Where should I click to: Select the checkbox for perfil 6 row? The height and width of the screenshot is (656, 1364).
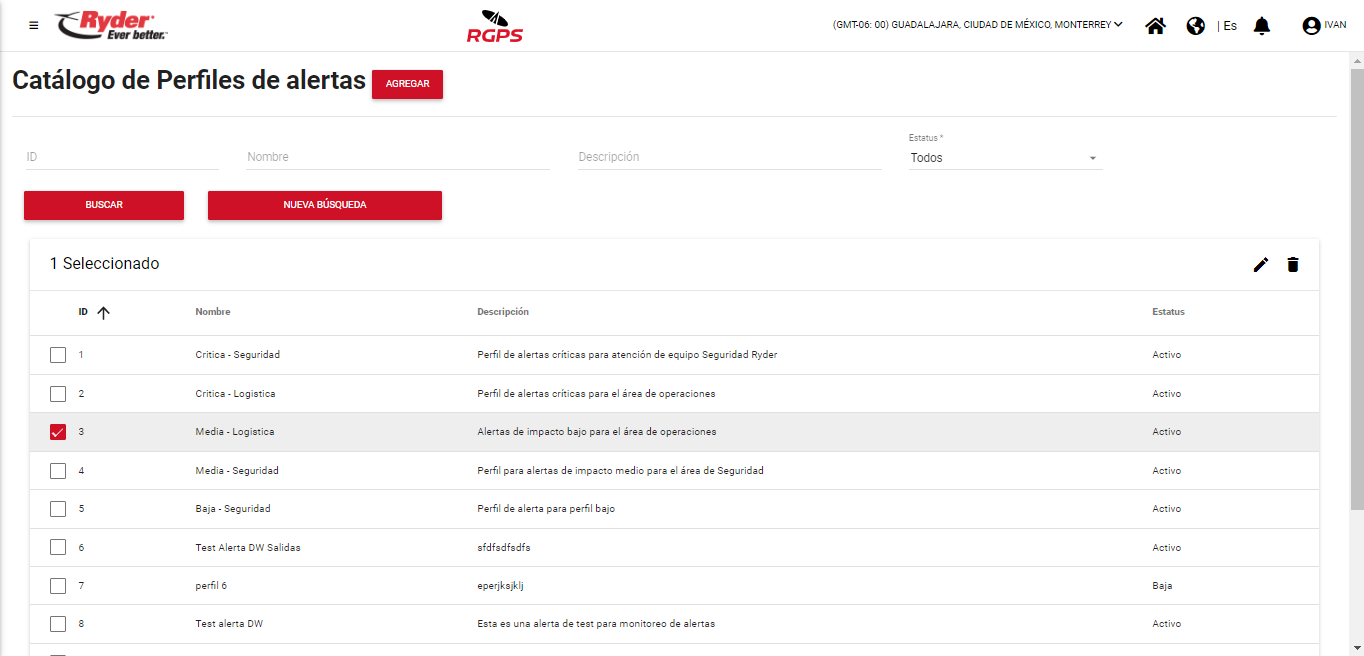tap(58, 586)
